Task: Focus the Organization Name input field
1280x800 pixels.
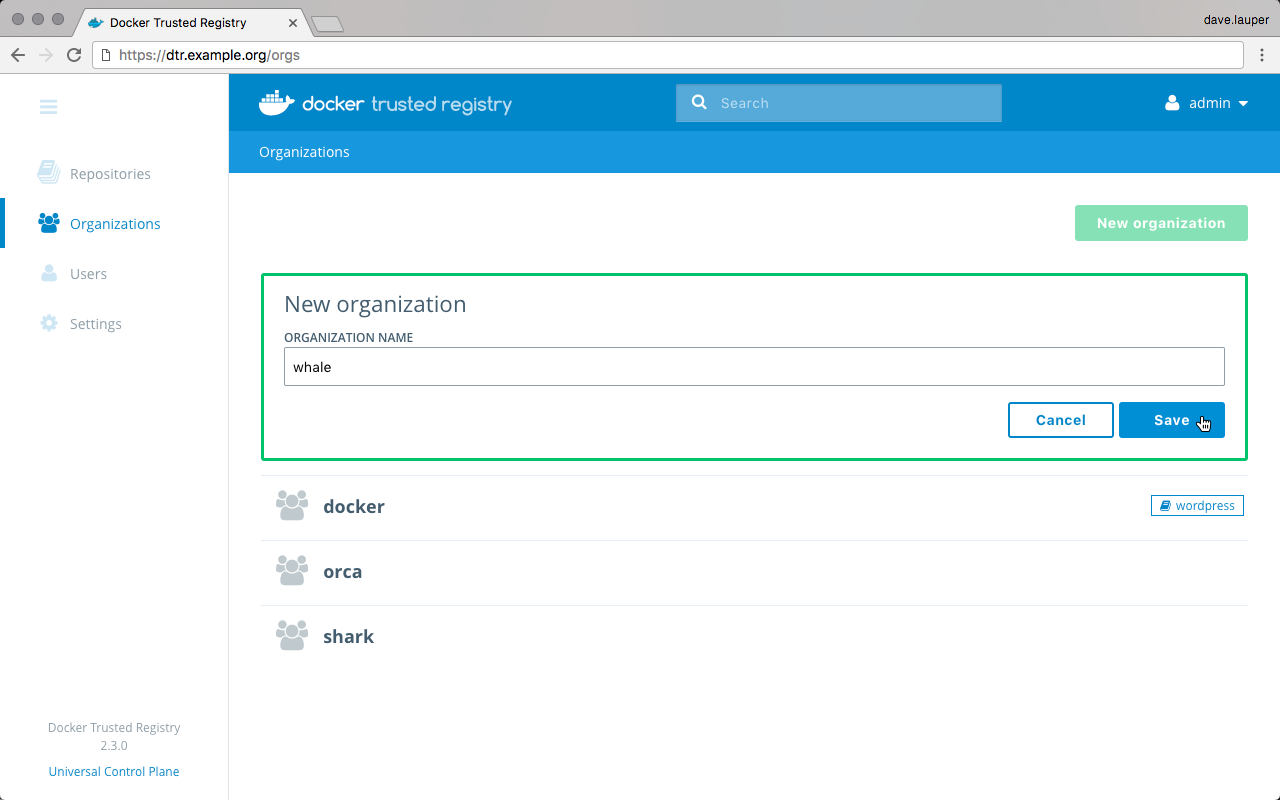Action: (754, 367)
